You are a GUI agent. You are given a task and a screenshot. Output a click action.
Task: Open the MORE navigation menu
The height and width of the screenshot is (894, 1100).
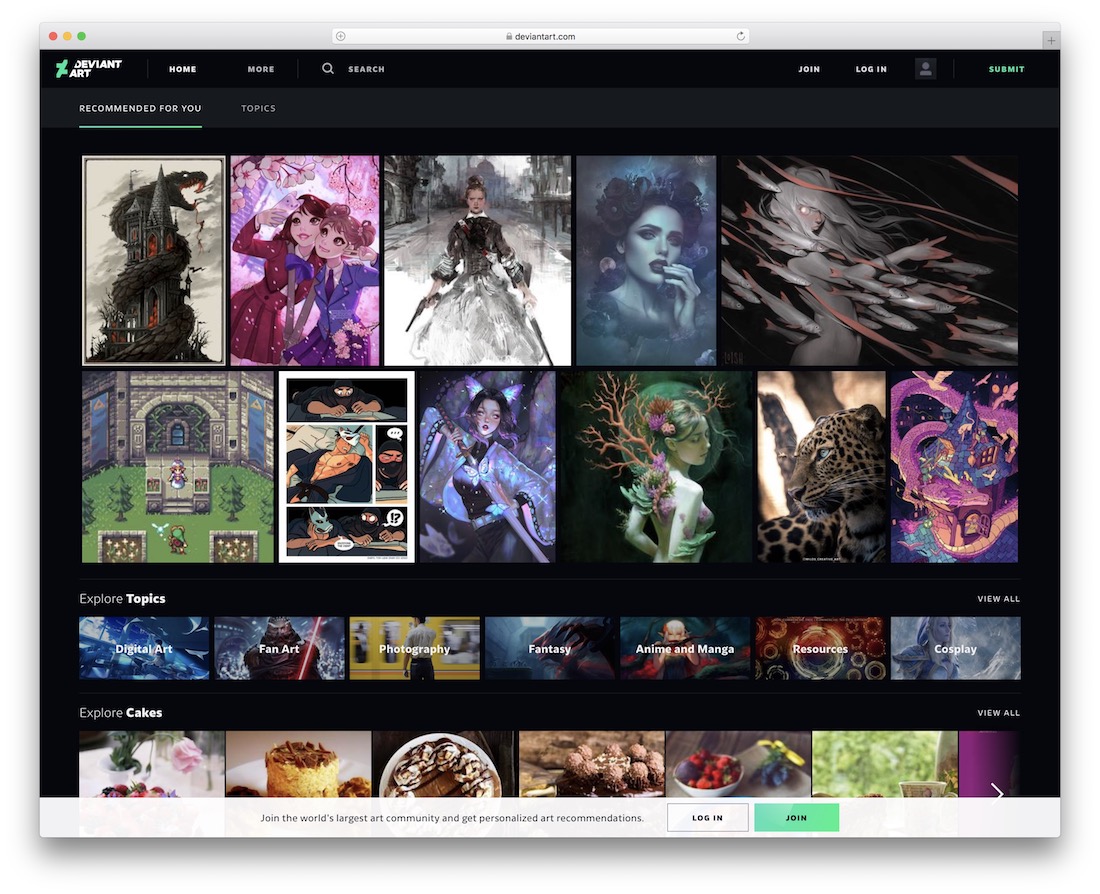261,69
